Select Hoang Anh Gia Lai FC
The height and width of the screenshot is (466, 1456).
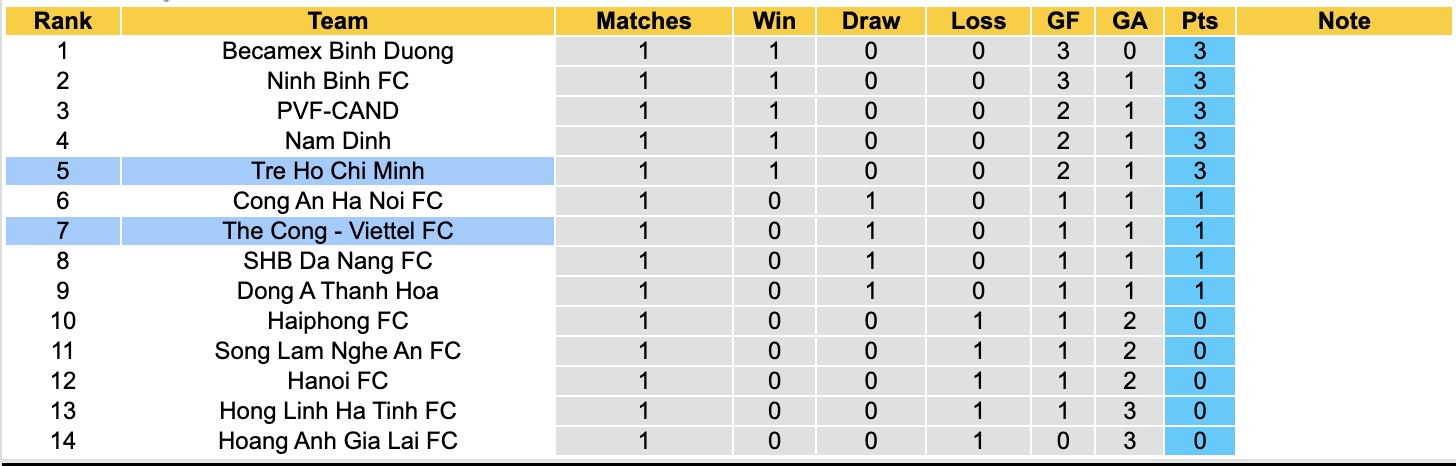[x=338, y=441]
